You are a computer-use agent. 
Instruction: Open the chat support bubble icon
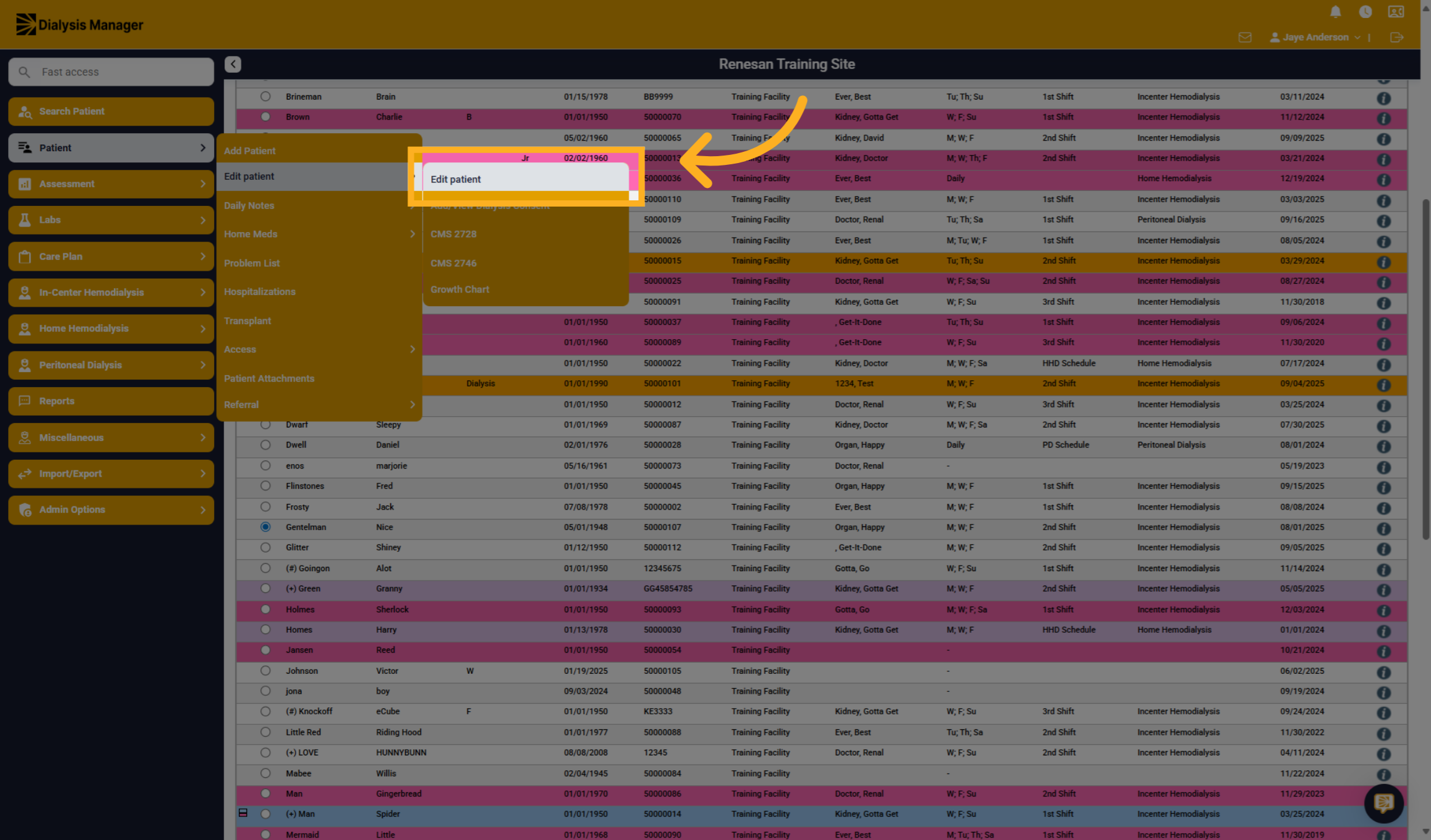pyautogui.click(x=1384, y=803)
